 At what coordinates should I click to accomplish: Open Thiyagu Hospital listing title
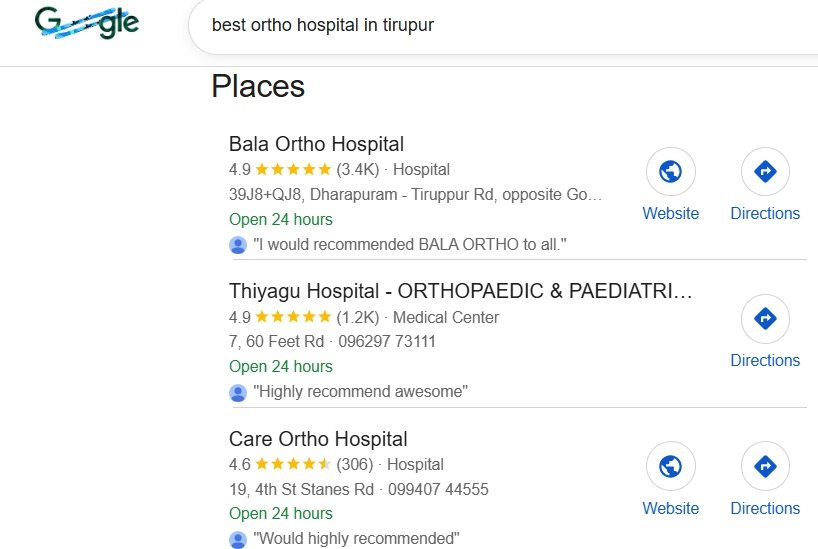[460, 291]
